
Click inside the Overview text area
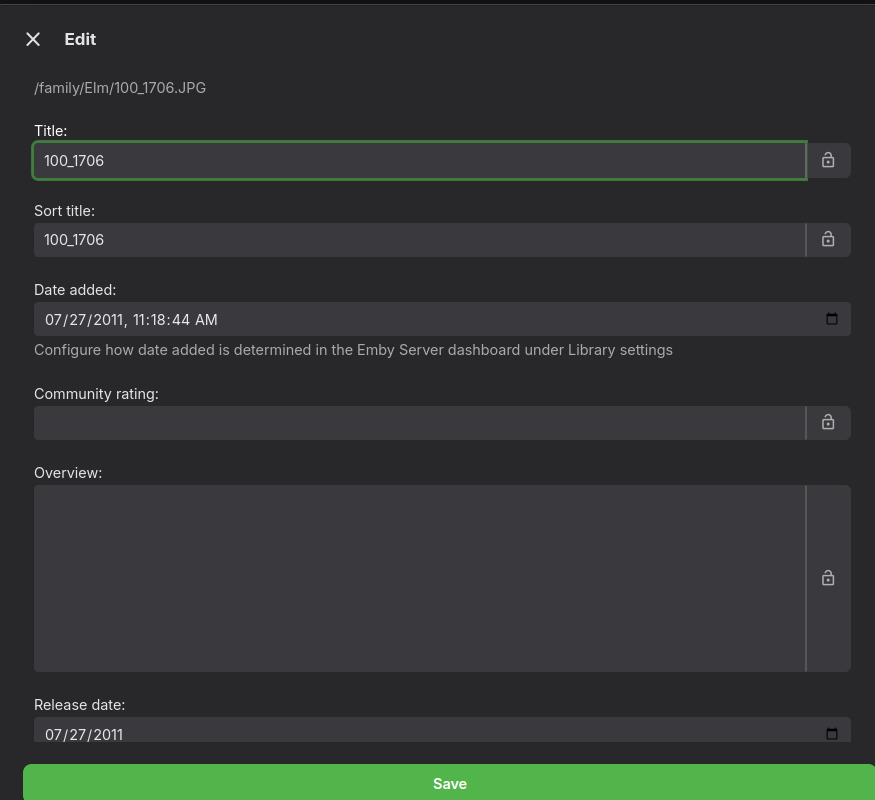(420, 578)
